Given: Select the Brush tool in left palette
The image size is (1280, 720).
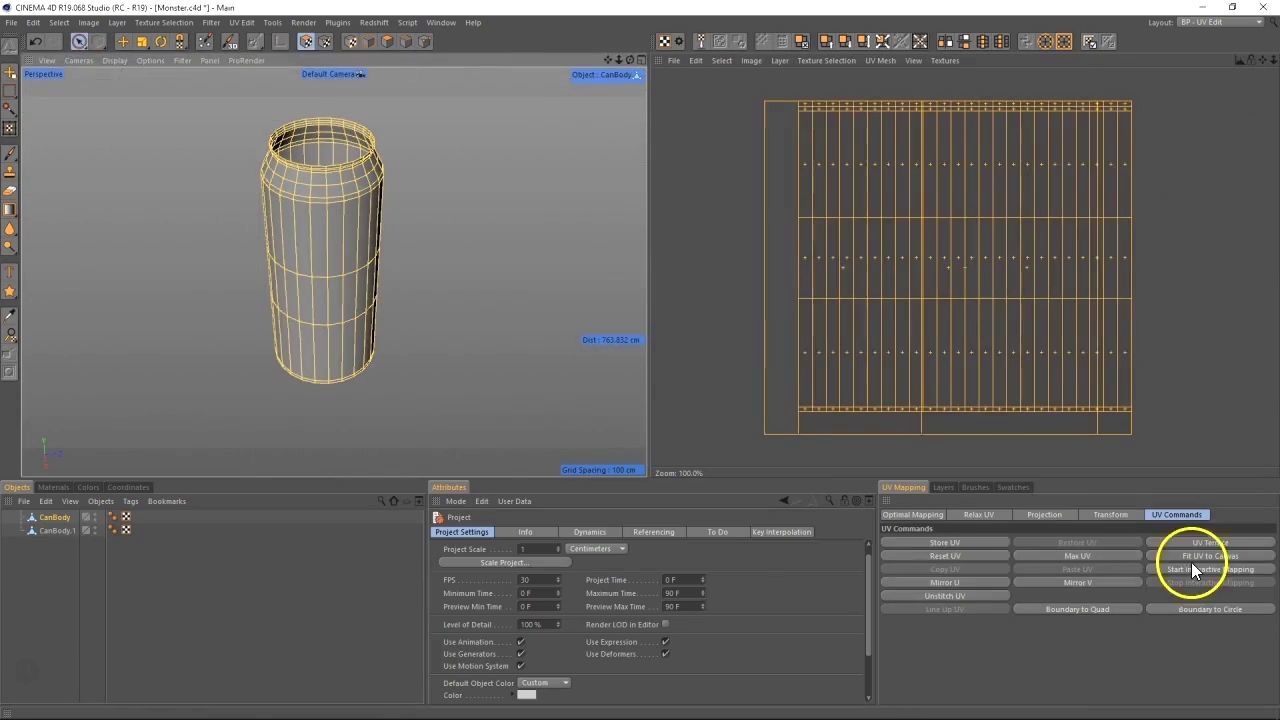Looking at the screenshot, I should 10,154.
